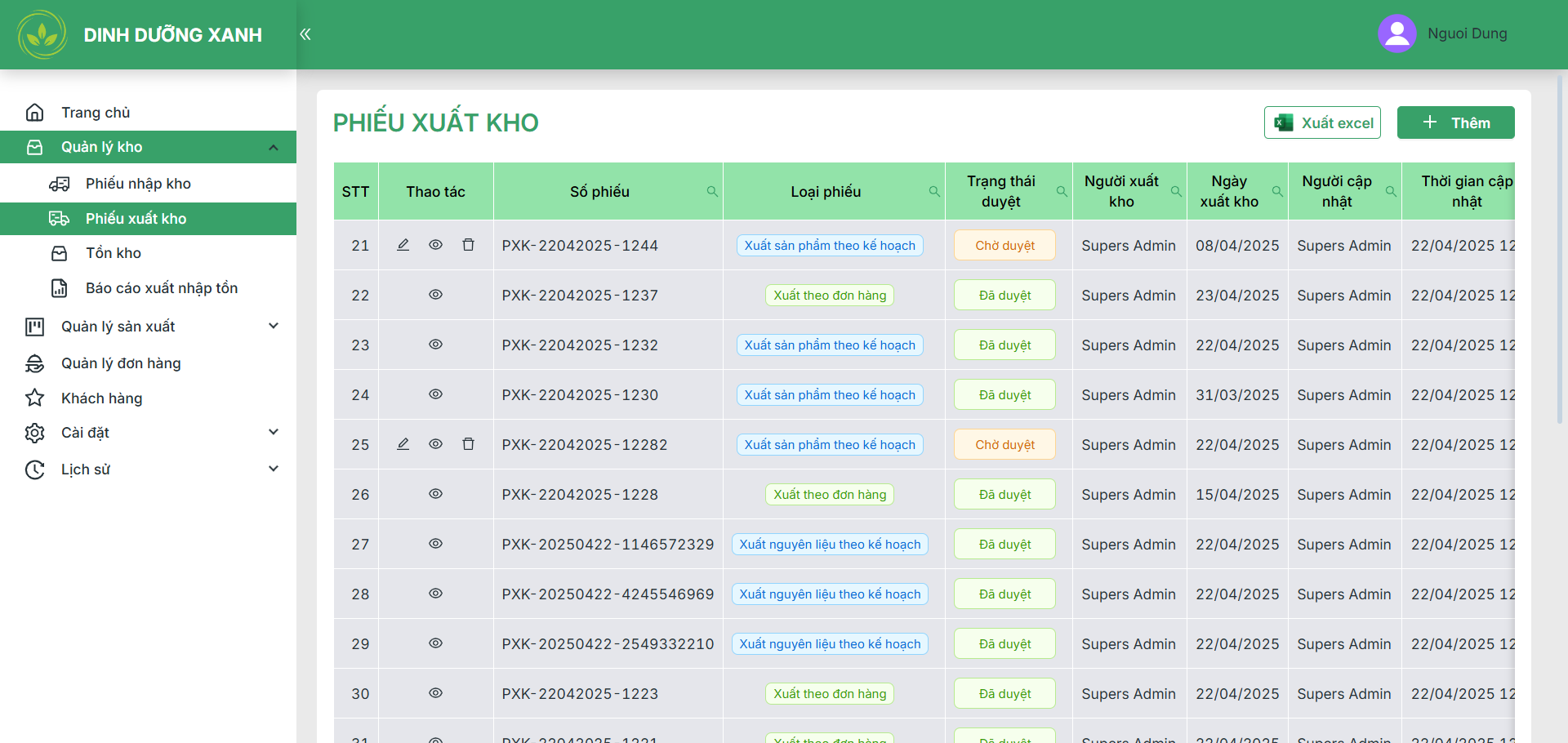Viewport: 1568px width, 743px height.
Task: View details of PXK-22042025-12282
Action: [x=435, y=444]
